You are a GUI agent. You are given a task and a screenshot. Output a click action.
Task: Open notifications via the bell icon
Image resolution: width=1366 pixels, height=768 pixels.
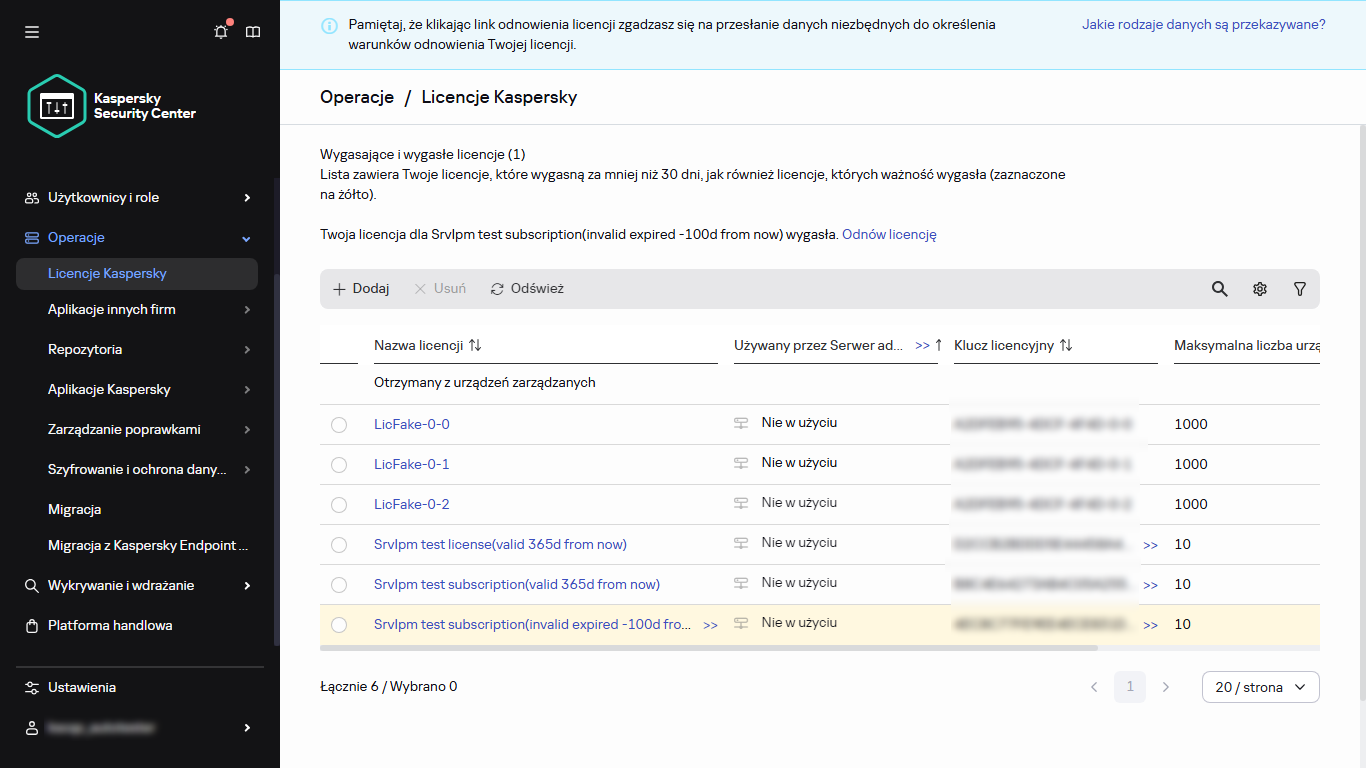pos(221,31)
